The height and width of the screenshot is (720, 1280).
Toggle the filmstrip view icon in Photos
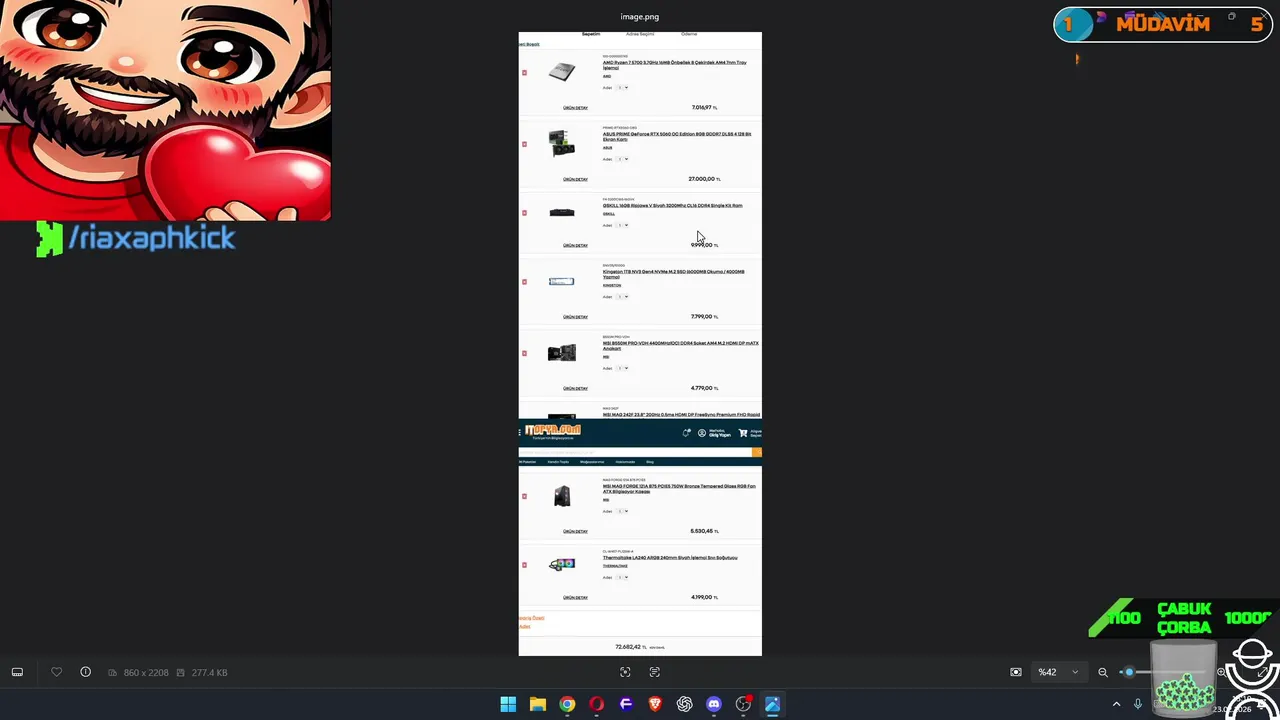coord(17,672)
